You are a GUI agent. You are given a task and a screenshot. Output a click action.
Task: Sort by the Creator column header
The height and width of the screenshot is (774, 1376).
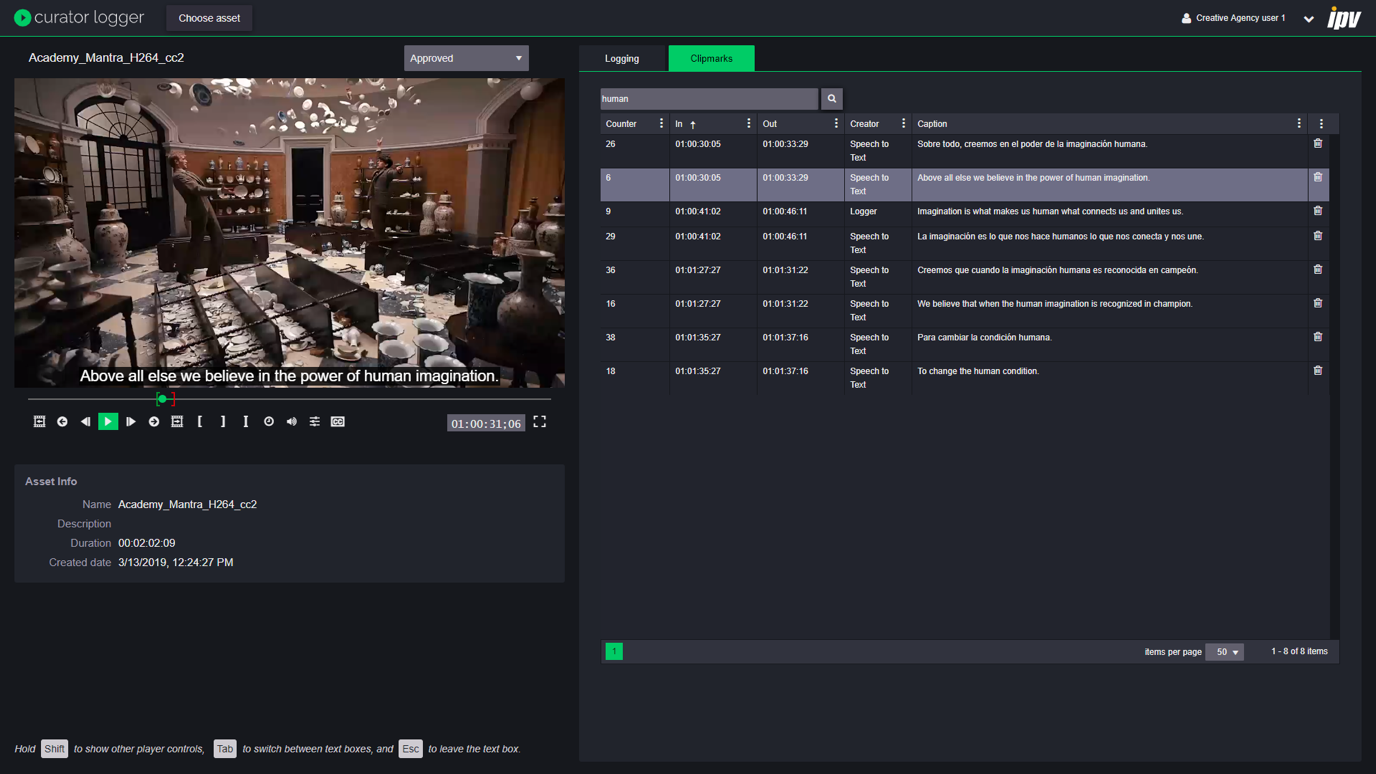coord(864,124)
